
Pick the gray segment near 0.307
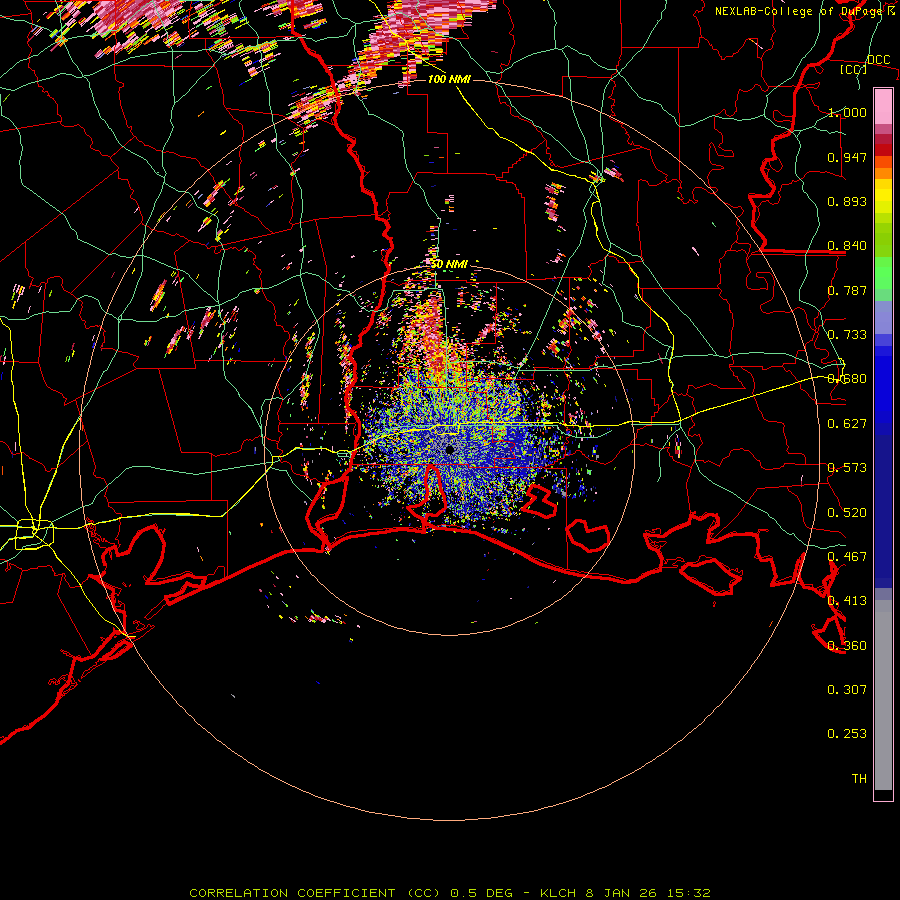click(883, 695)
